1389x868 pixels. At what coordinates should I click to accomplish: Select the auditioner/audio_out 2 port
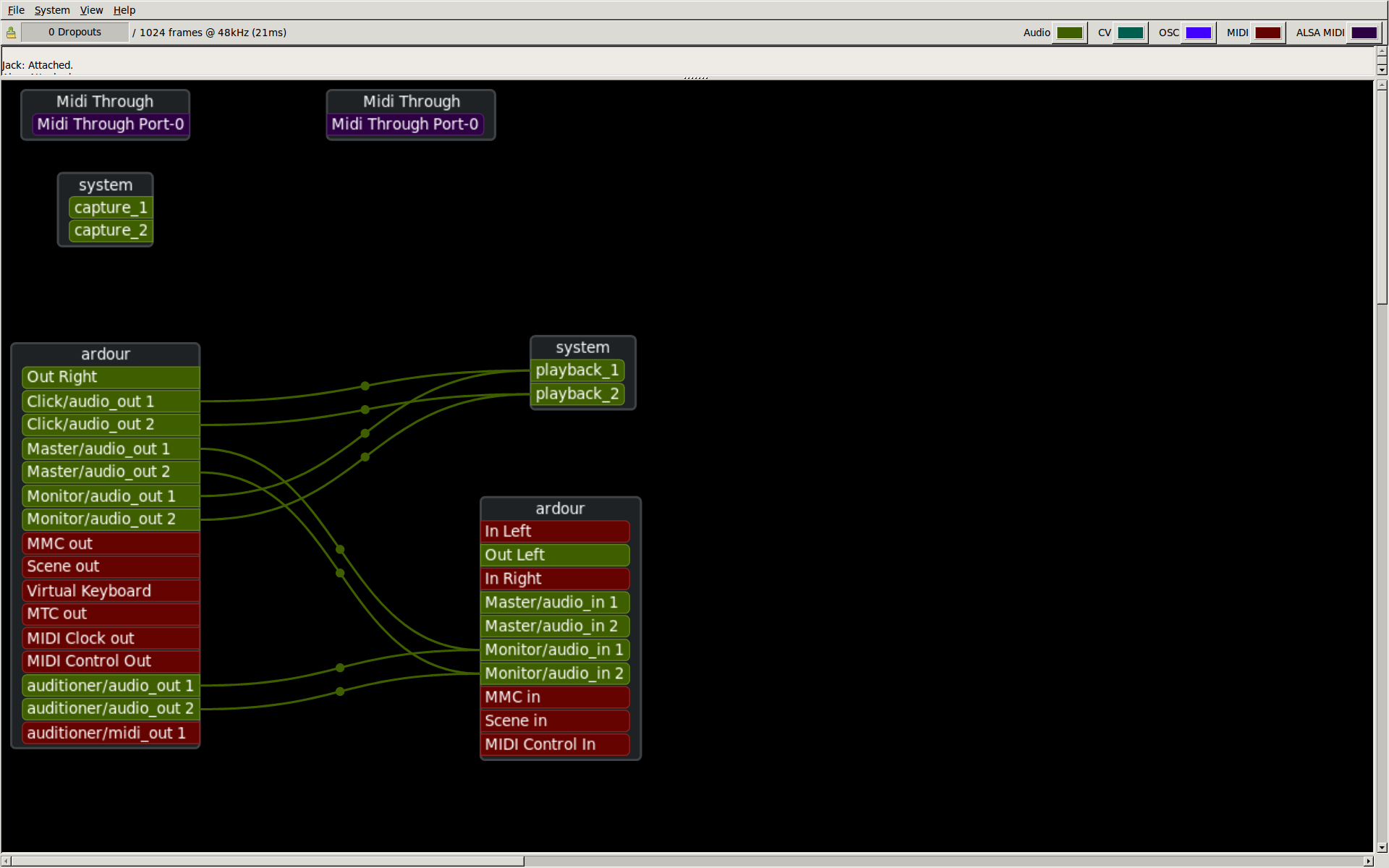pos(111,709)
